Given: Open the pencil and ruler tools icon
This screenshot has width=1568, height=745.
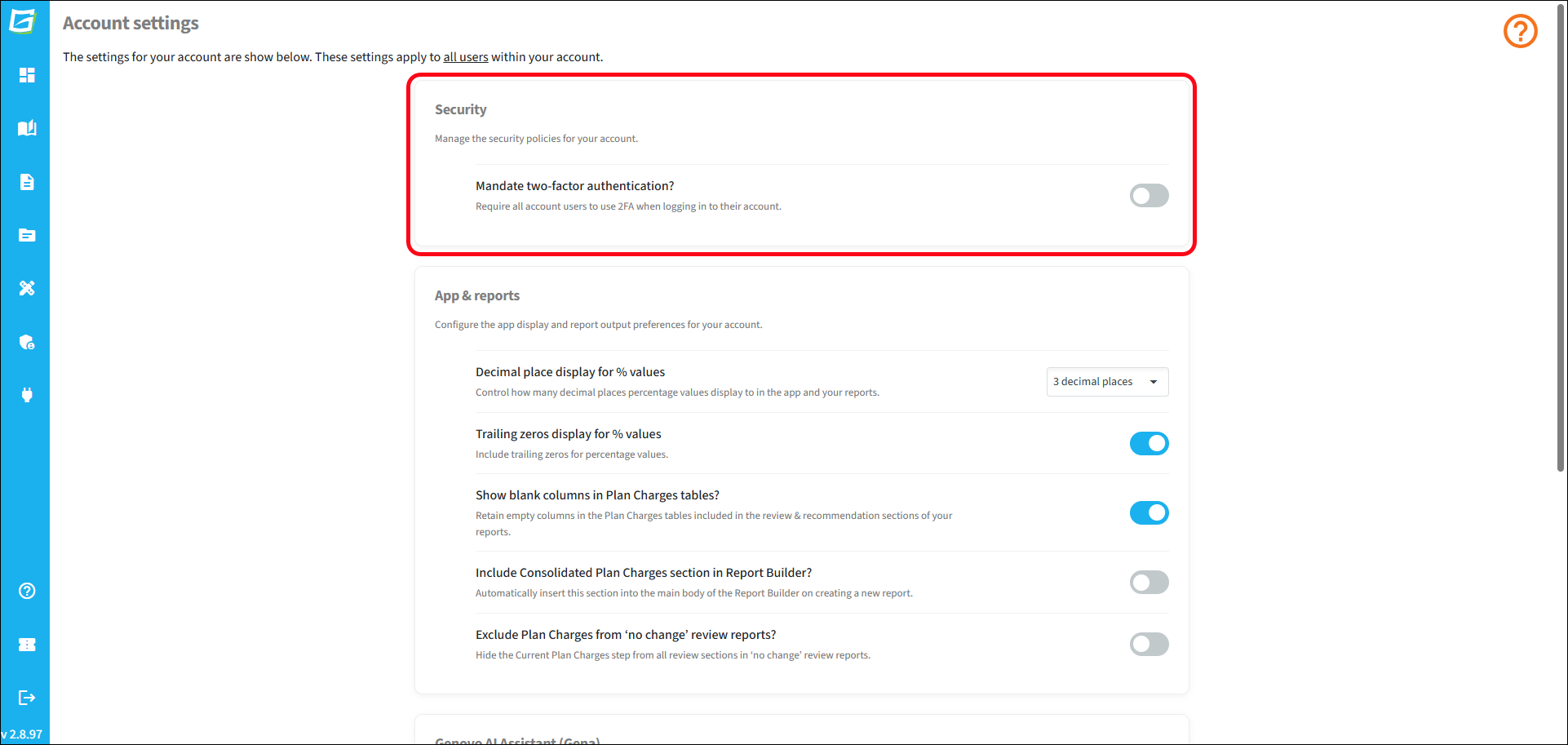Looking at the screenshot, I should point(27,288).
